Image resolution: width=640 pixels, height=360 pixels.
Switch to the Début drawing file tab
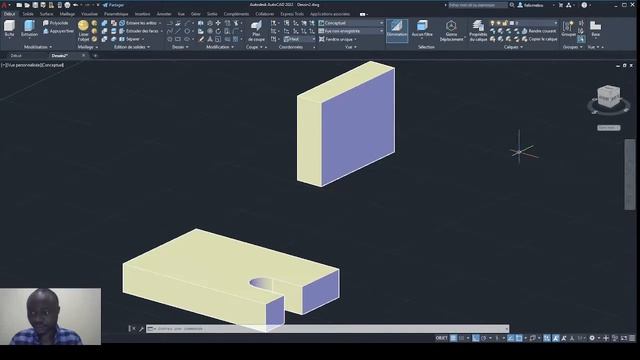pos(16,56)
